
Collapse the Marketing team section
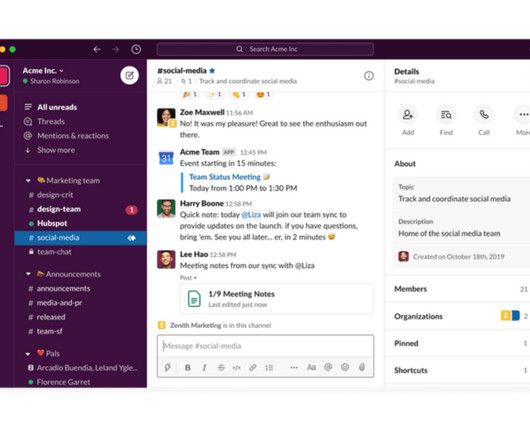(x=28, y=181)
